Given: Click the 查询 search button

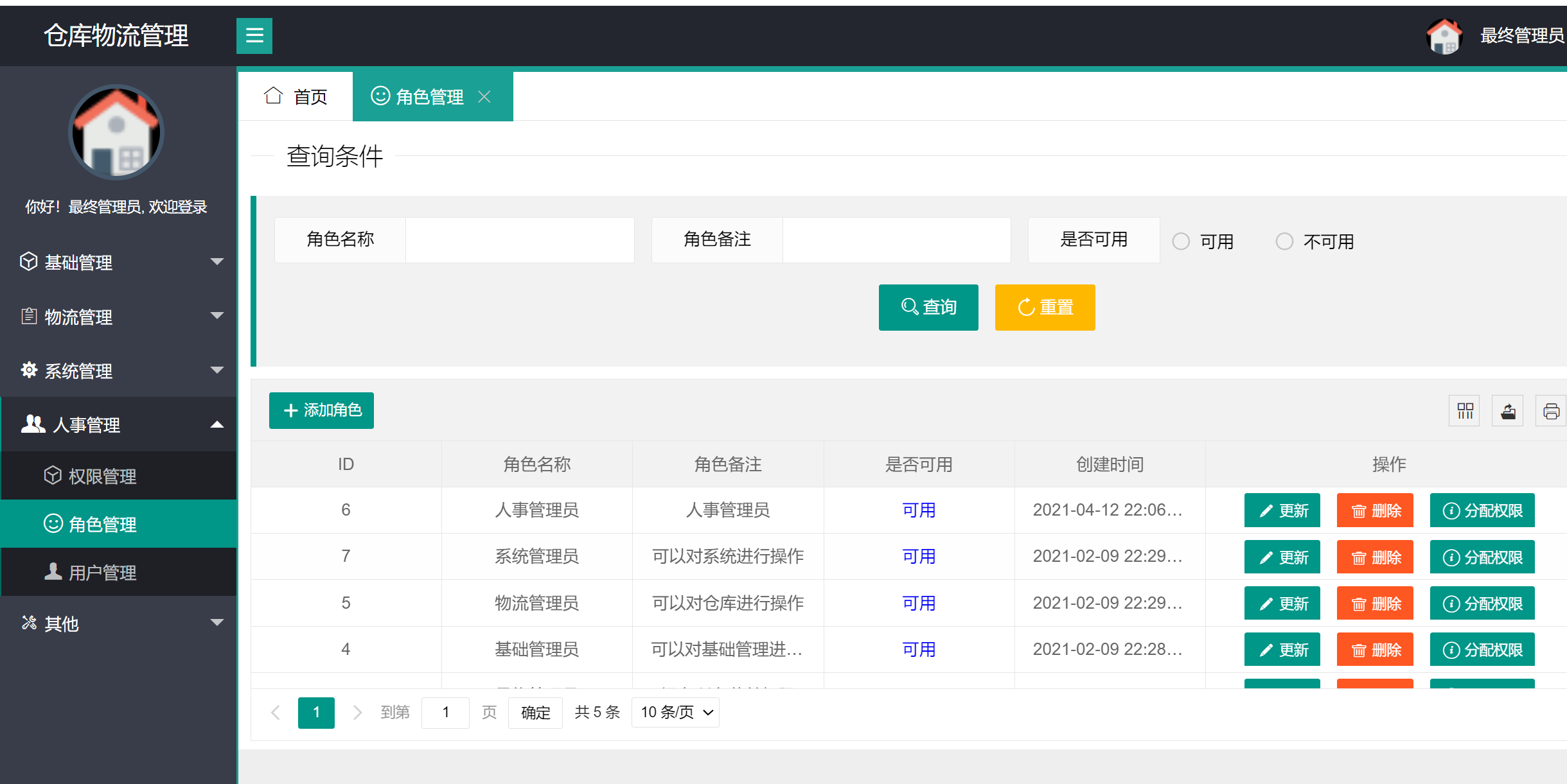Looking at the screenshot, I should click(928, 308).
